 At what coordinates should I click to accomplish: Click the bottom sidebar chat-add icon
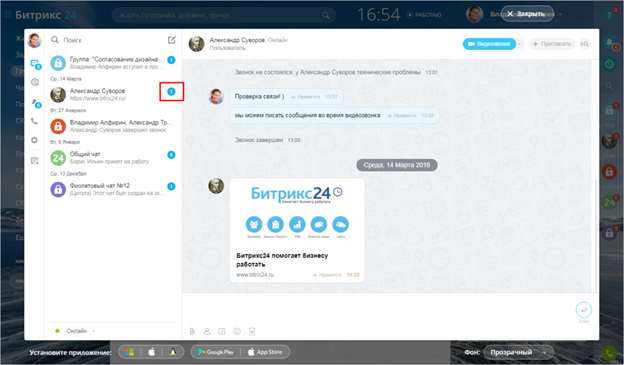pyautogui.click(x=35, y=161)
